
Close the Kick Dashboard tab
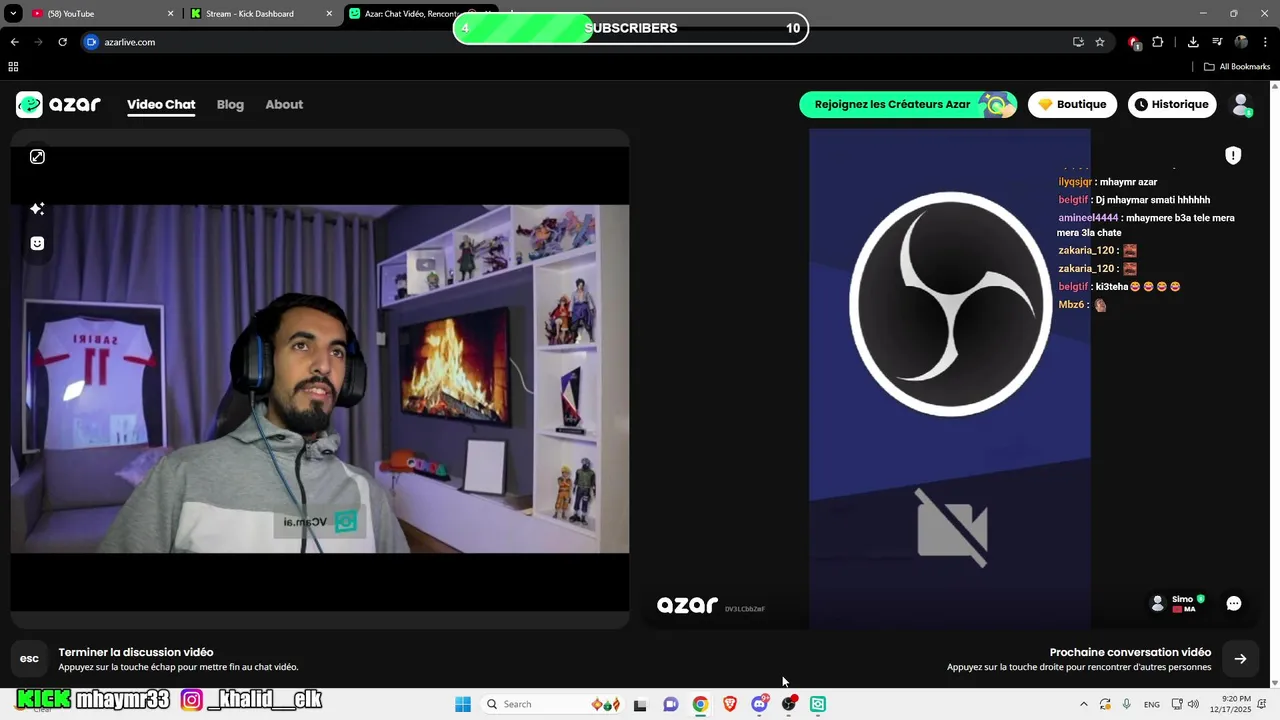tap(329, 14)
